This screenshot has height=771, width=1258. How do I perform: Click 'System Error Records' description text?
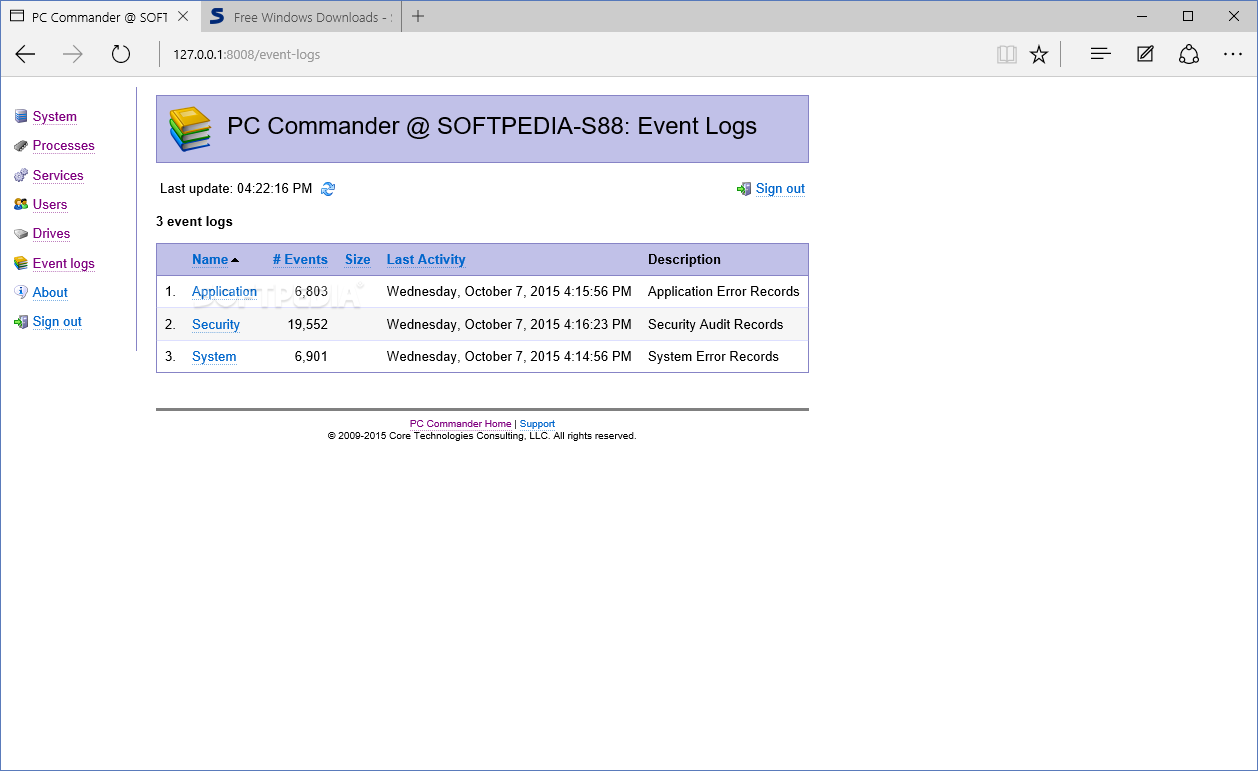713,356
